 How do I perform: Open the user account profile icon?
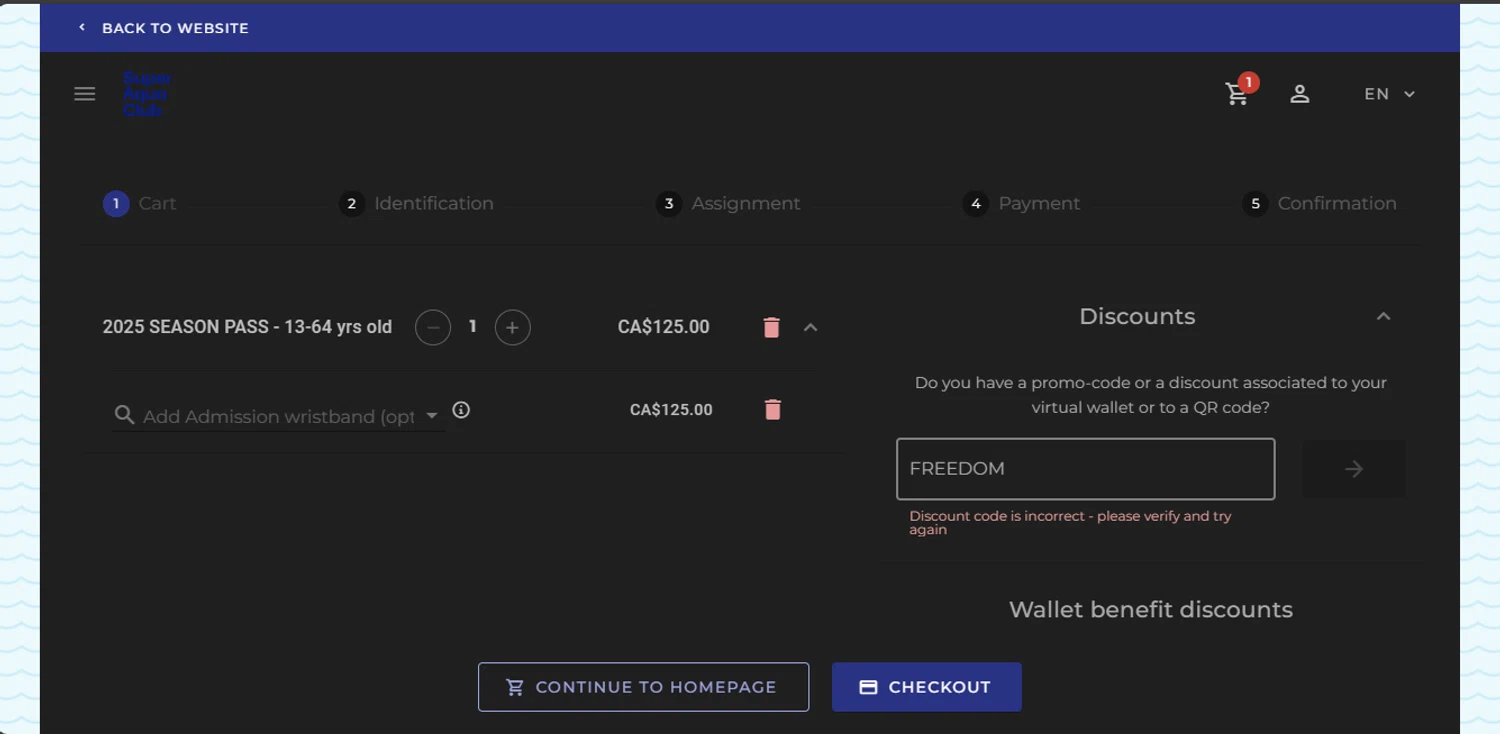[1299, 94]
